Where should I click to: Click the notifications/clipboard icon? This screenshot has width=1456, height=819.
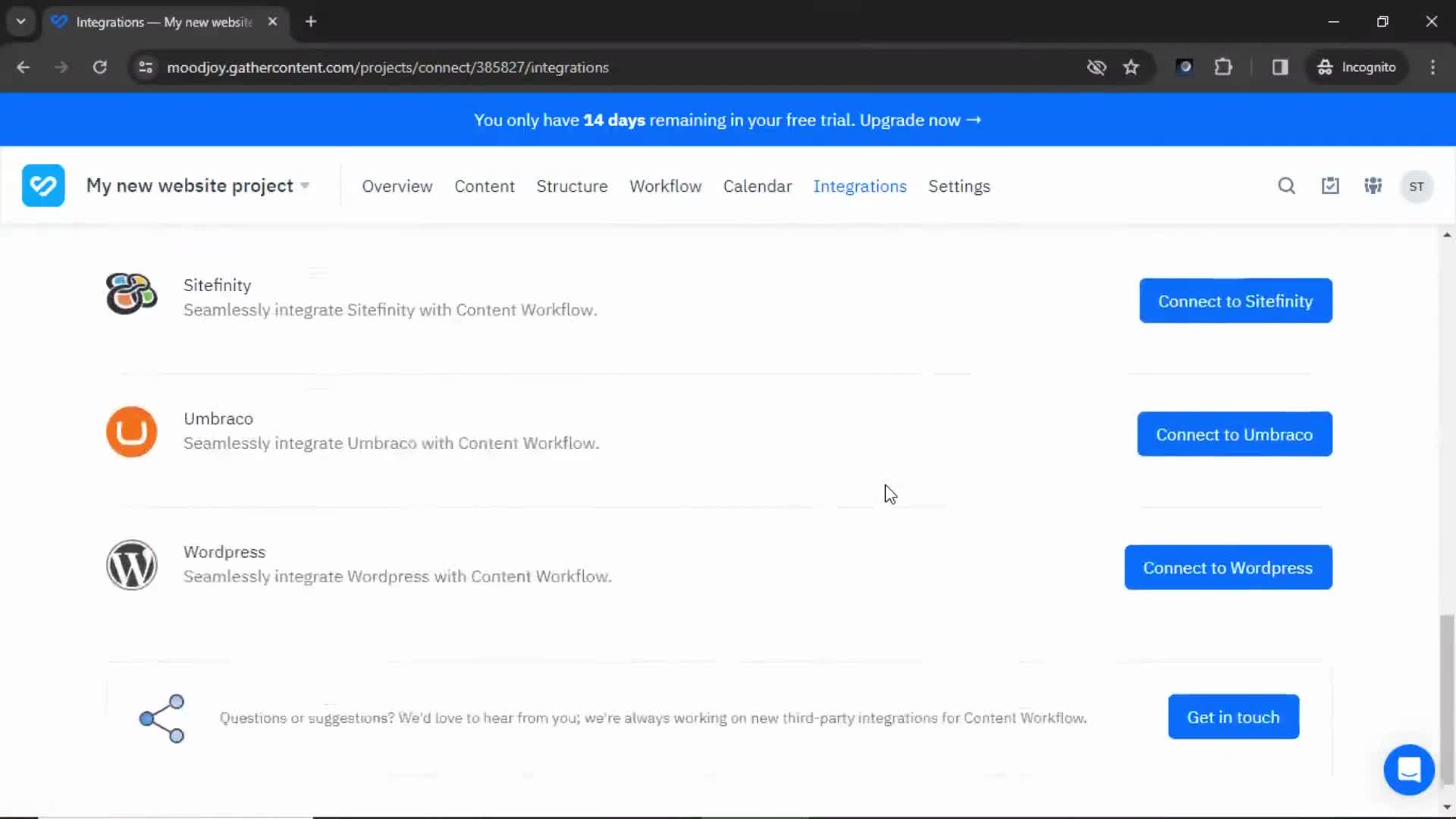1331,186
